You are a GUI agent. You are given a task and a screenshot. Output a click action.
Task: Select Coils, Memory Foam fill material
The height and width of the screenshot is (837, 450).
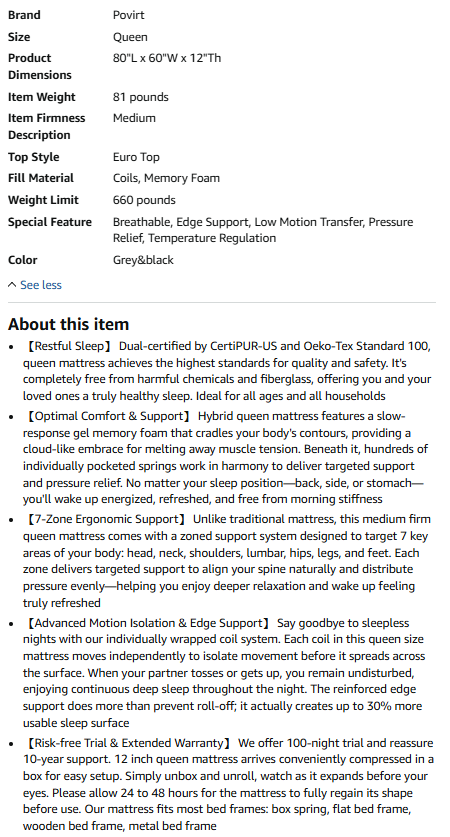click(166, 178)
